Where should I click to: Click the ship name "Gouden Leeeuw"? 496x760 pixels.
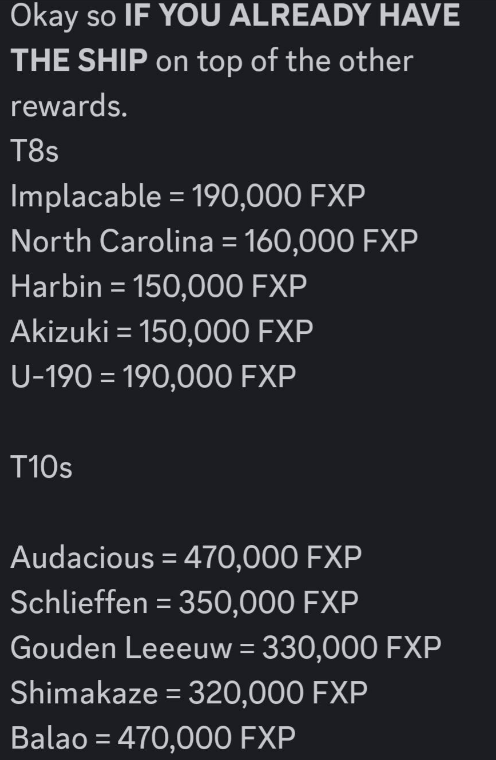tap(121, 648)
